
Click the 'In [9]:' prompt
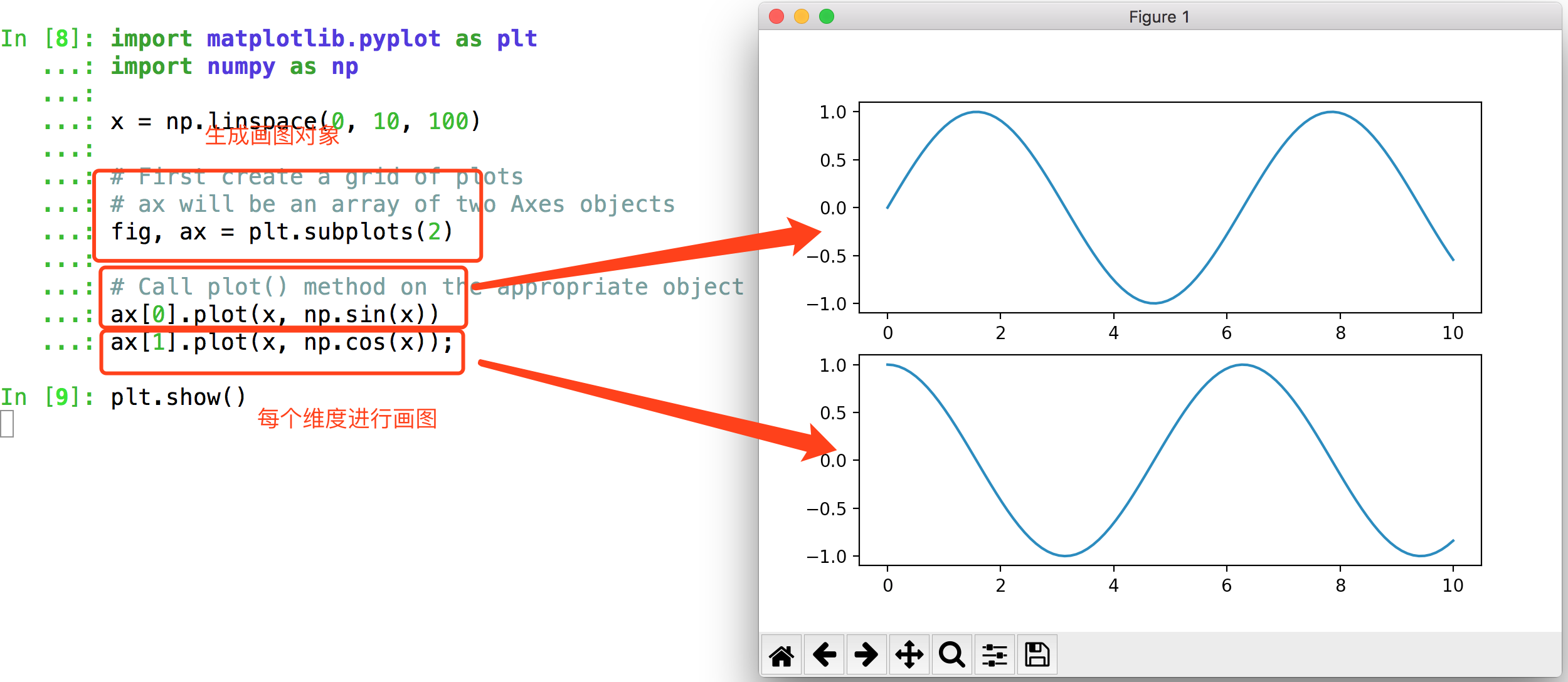(x=47, y=397)
